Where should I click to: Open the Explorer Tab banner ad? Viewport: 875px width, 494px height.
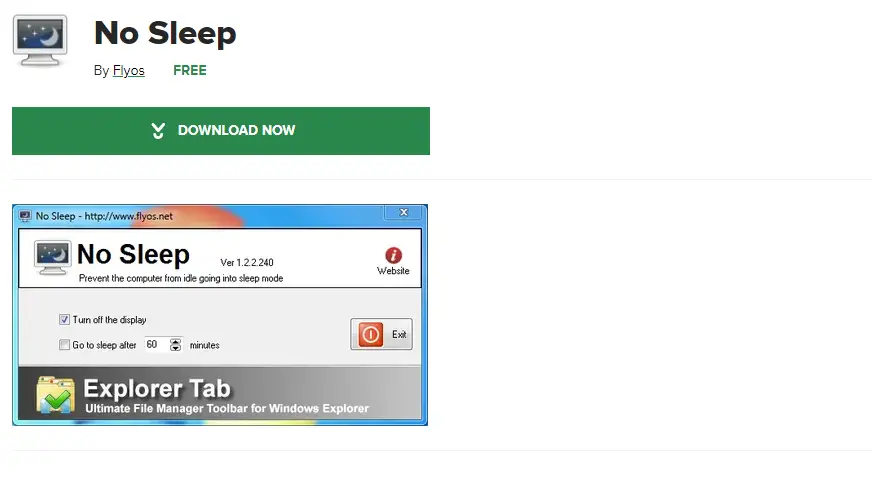pos(220,394)
